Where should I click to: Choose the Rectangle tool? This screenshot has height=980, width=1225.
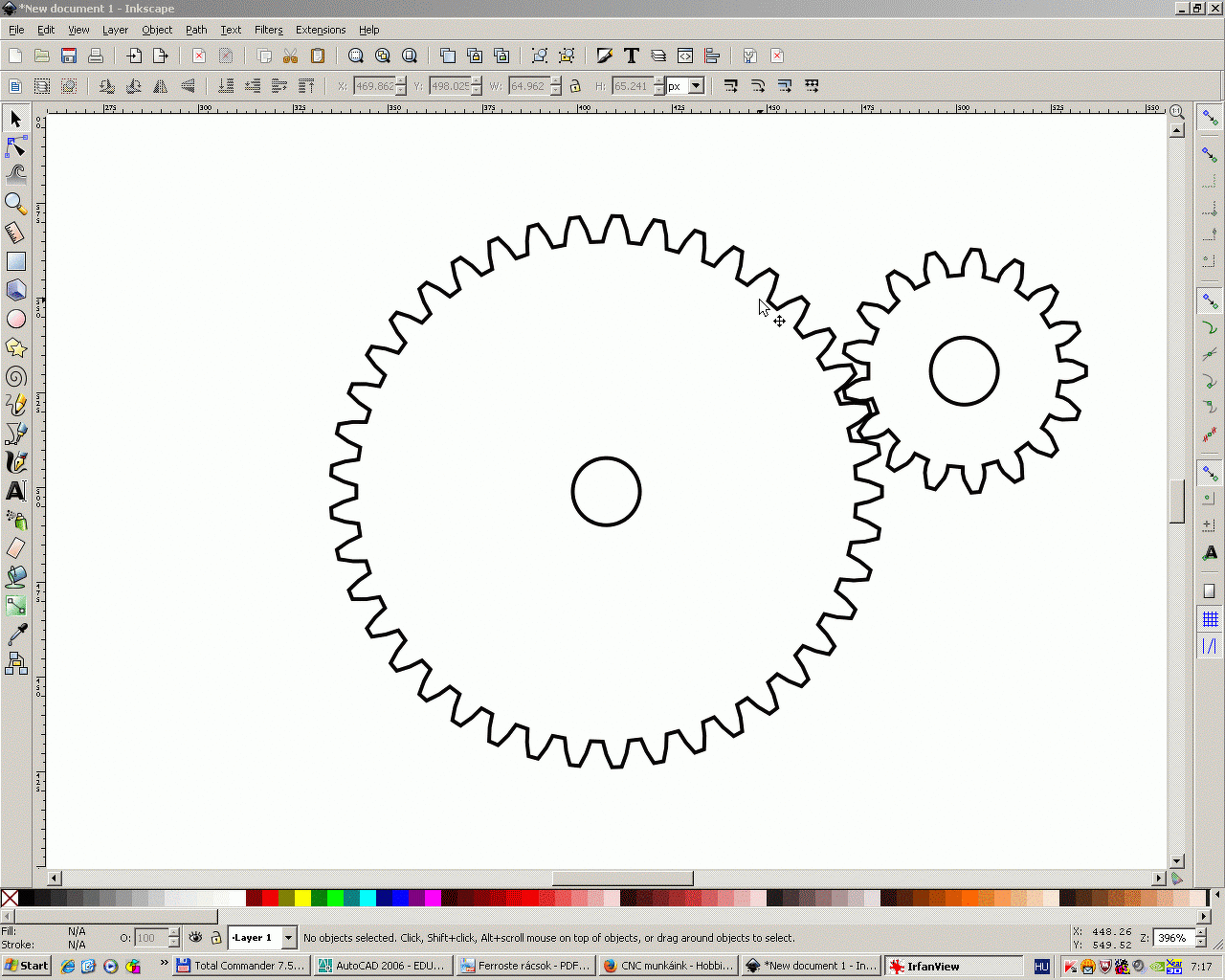(16, 261)
